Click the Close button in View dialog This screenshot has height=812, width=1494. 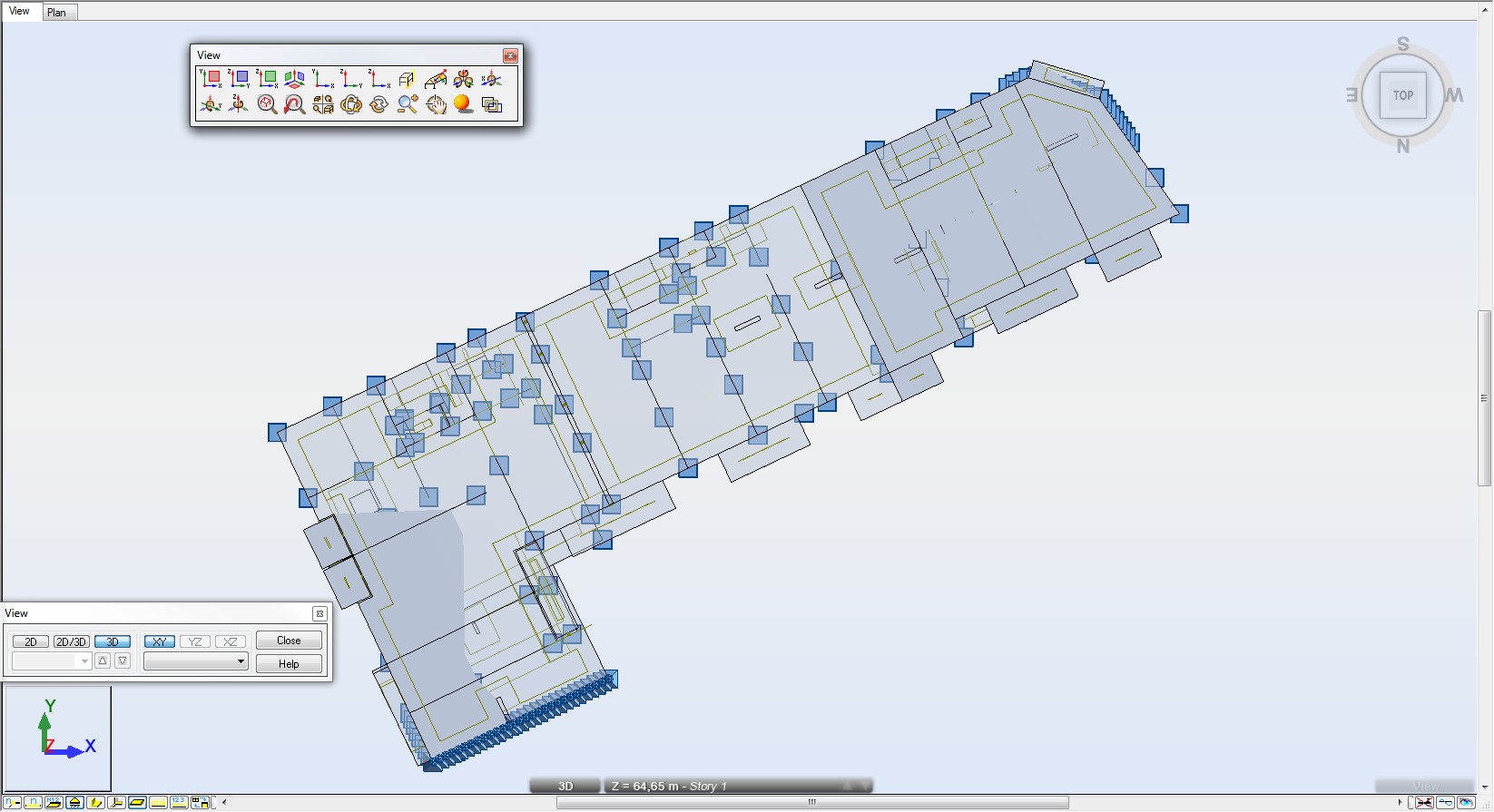click(x=289, y=641)
